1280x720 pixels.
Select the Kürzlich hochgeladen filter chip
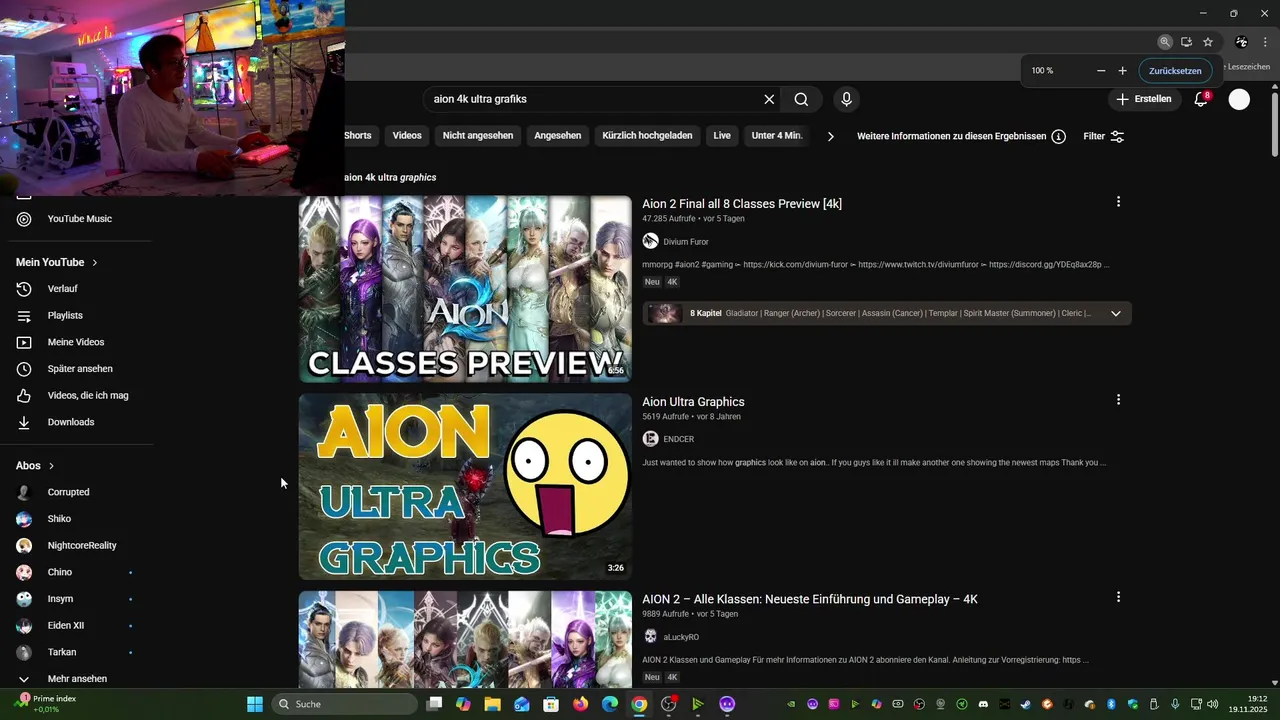[x=647, y=135]
